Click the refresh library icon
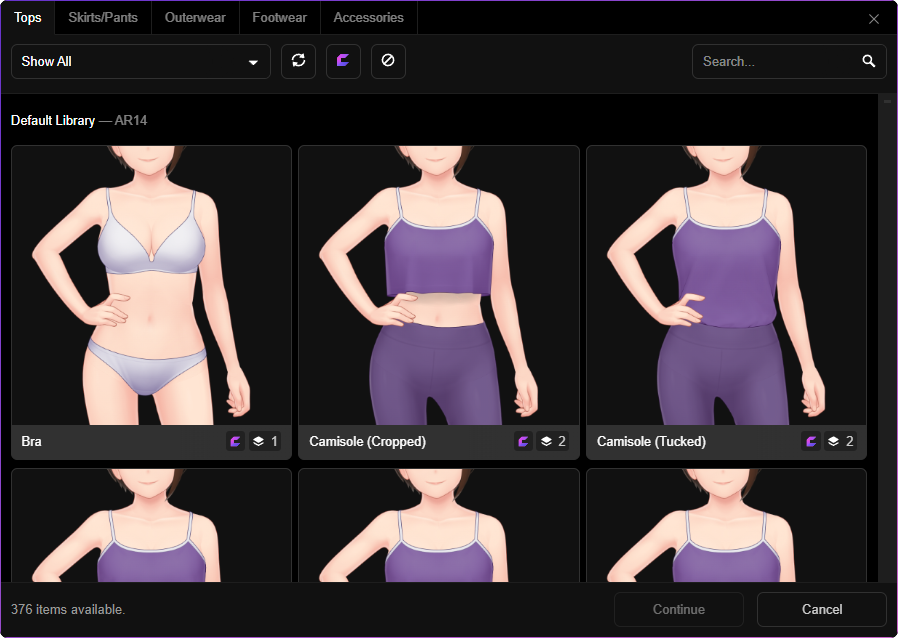This screenshot has width=898, height=638. pos(298,61)
